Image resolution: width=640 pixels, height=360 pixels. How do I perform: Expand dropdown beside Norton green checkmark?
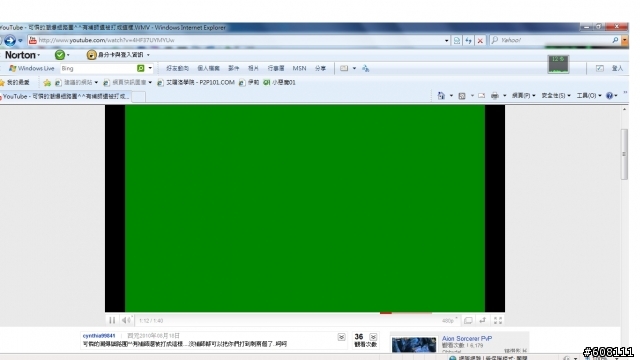click(68, 55)
